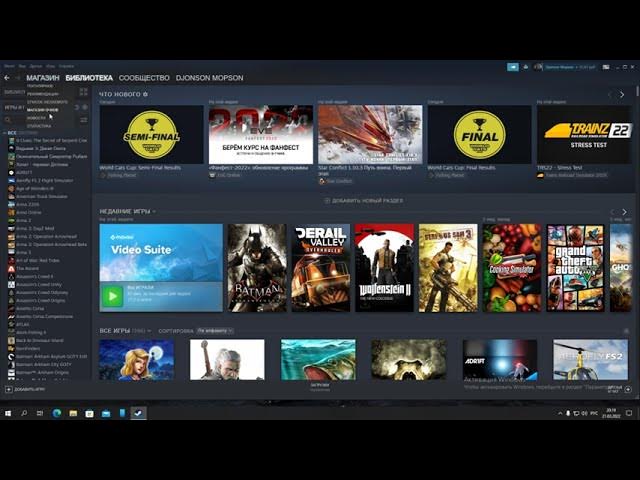Screen dimensions: 640x480
Task: Open the Windows Start menu
Action: [x=8, y=413]
